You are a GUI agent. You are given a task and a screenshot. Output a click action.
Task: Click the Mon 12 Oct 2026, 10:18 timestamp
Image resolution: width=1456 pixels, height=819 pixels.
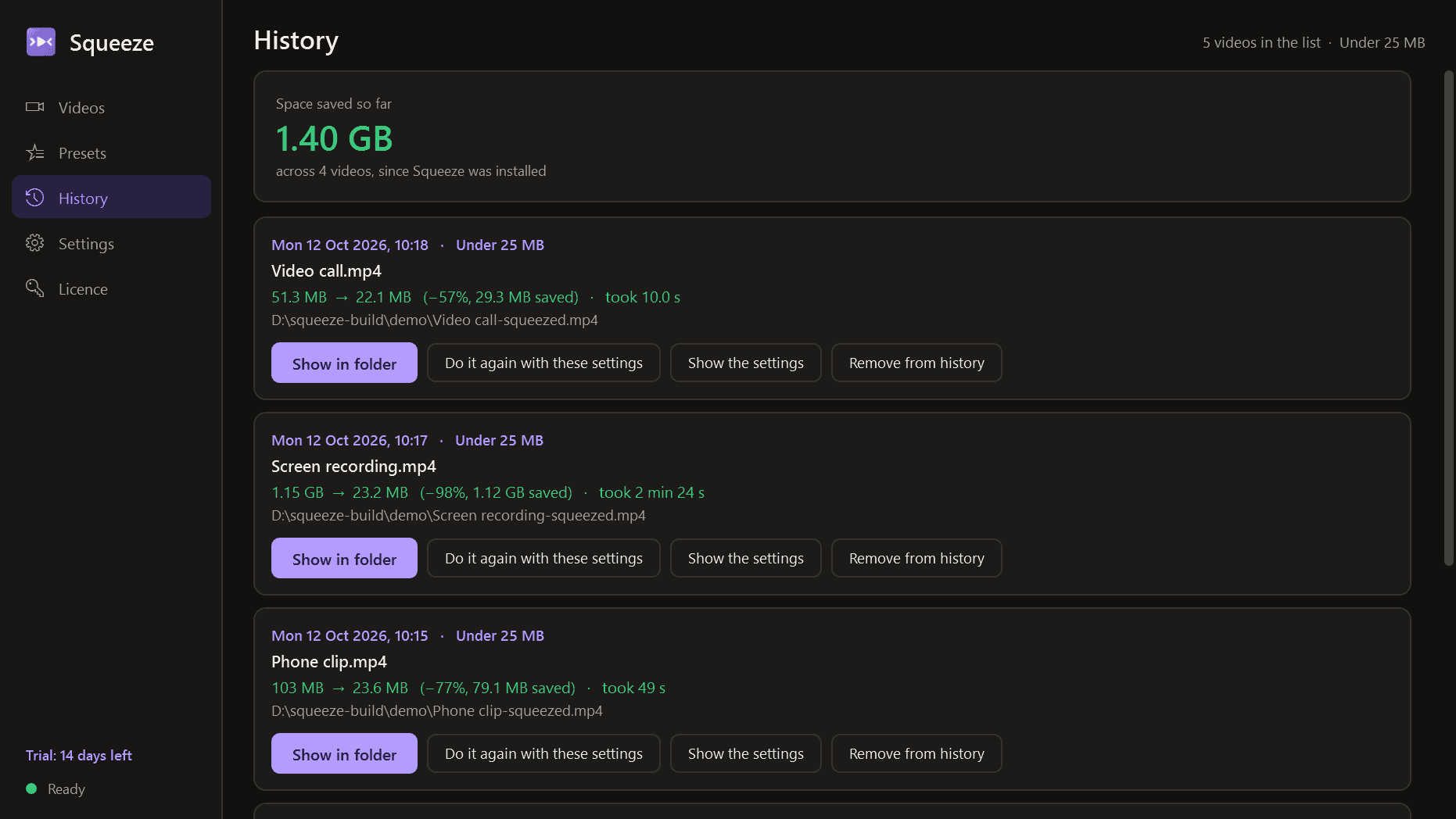[x=350, y=245]
